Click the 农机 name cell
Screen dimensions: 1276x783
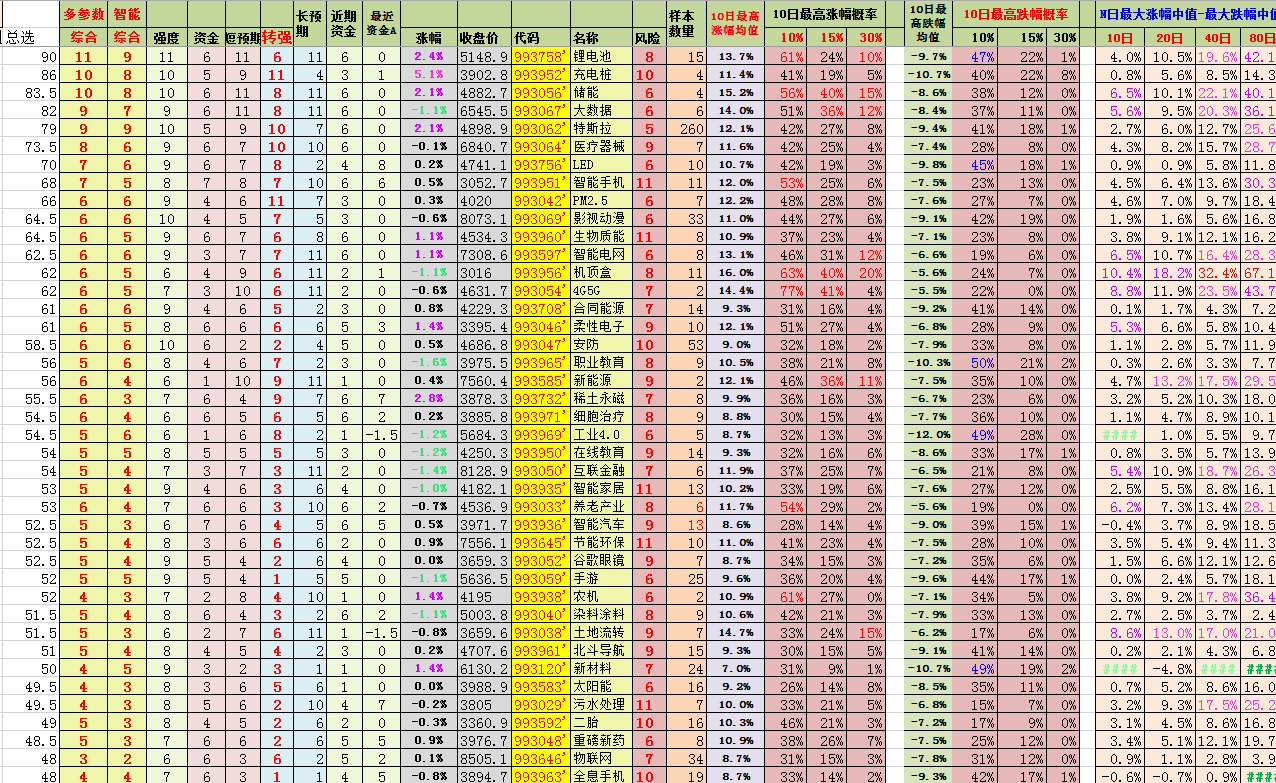pyautogui.click(x=602, y=597)
